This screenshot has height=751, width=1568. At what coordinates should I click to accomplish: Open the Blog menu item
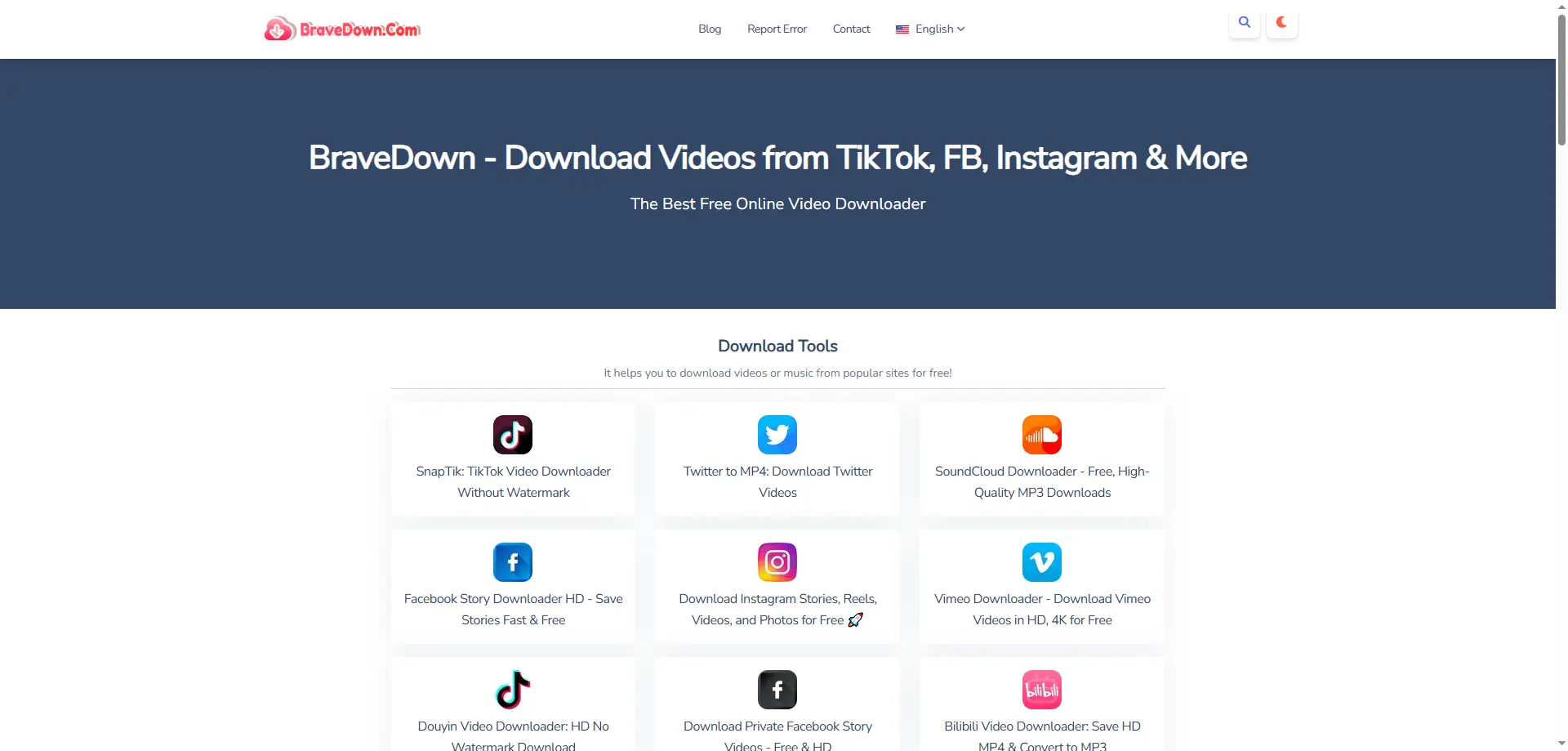click(710, 29)
